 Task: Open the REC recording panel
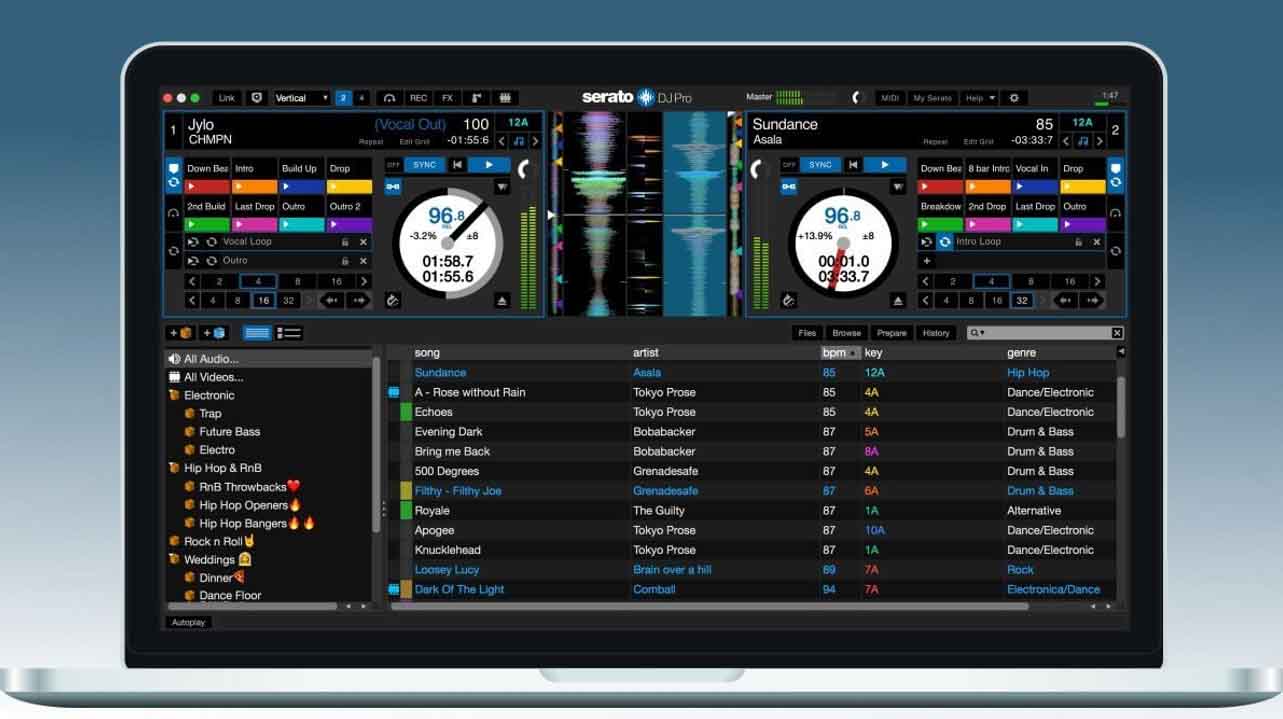pyautogui.click(x=418, y=97)
